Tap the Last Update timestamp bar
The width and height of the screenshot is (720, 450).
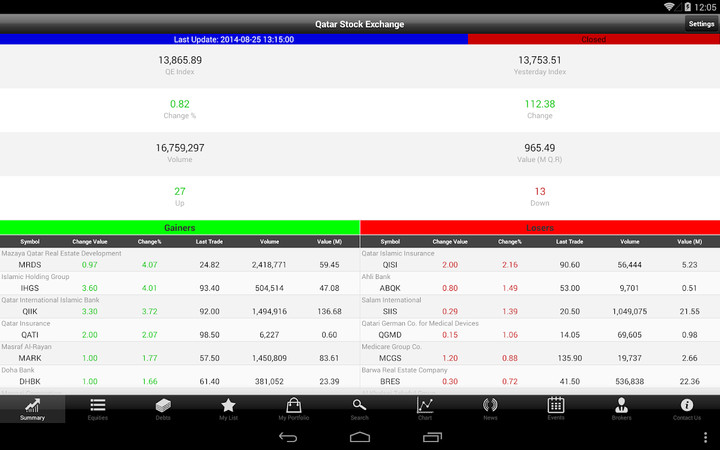[x=234, y=39]
